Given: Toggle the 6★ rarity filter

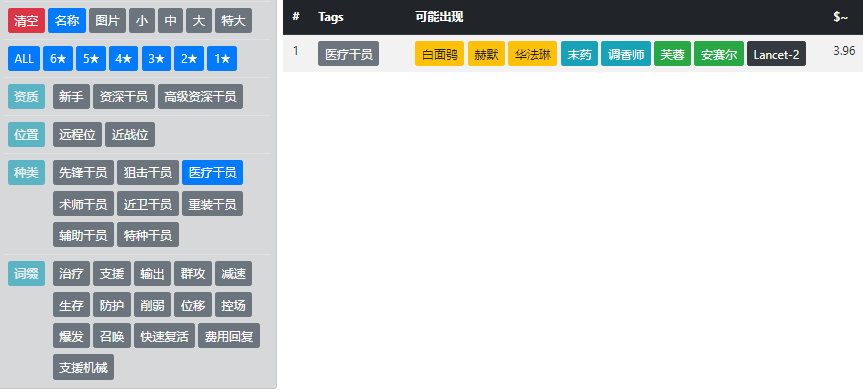Looking at the screenshot, I should (58, 59).
